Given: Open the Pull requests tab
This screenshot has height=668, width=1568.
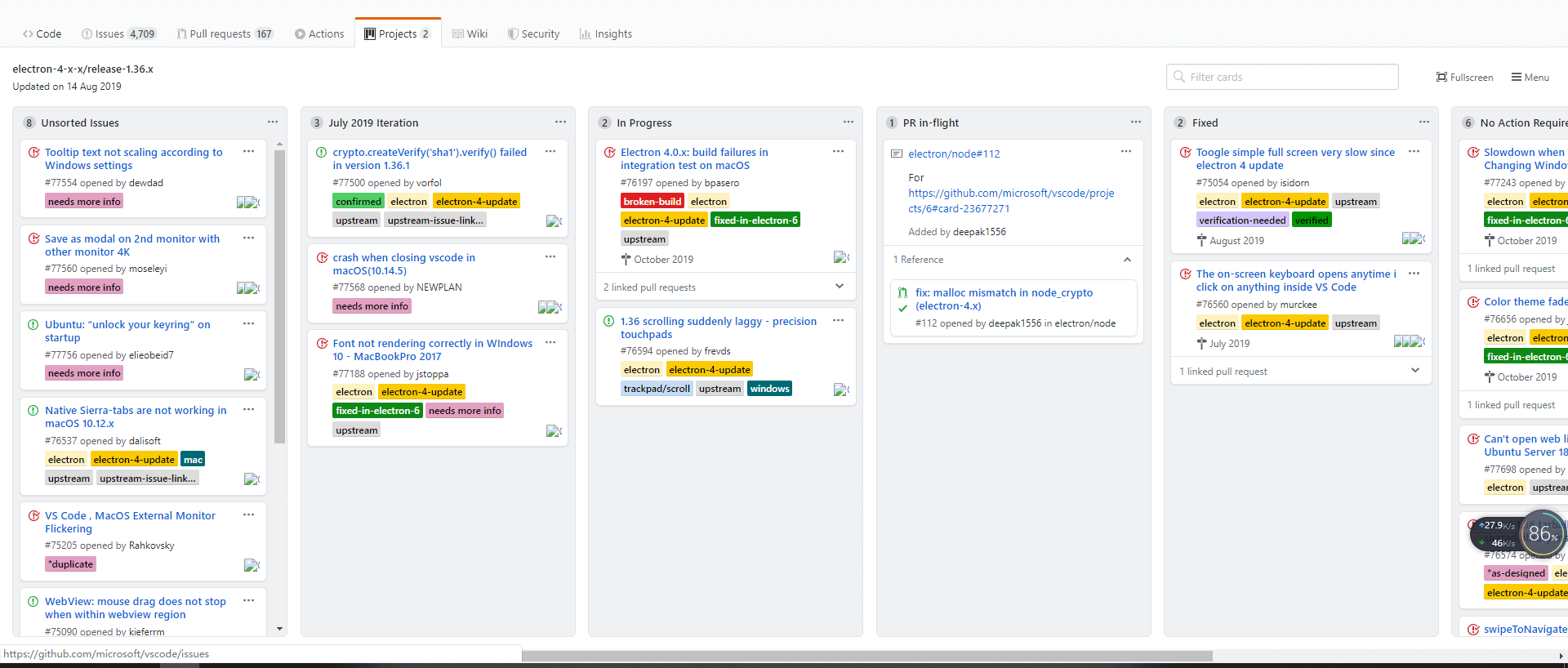Looking at the screenshot, I should [225, 33].
